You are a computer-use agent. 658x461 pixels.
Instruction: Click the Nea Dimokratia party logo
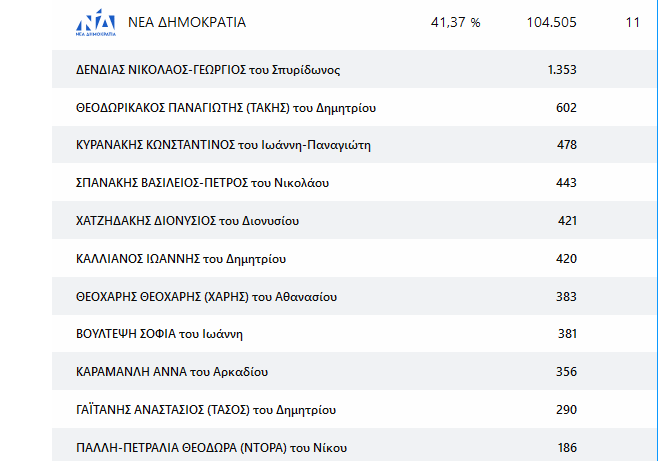tap(96, 23)
